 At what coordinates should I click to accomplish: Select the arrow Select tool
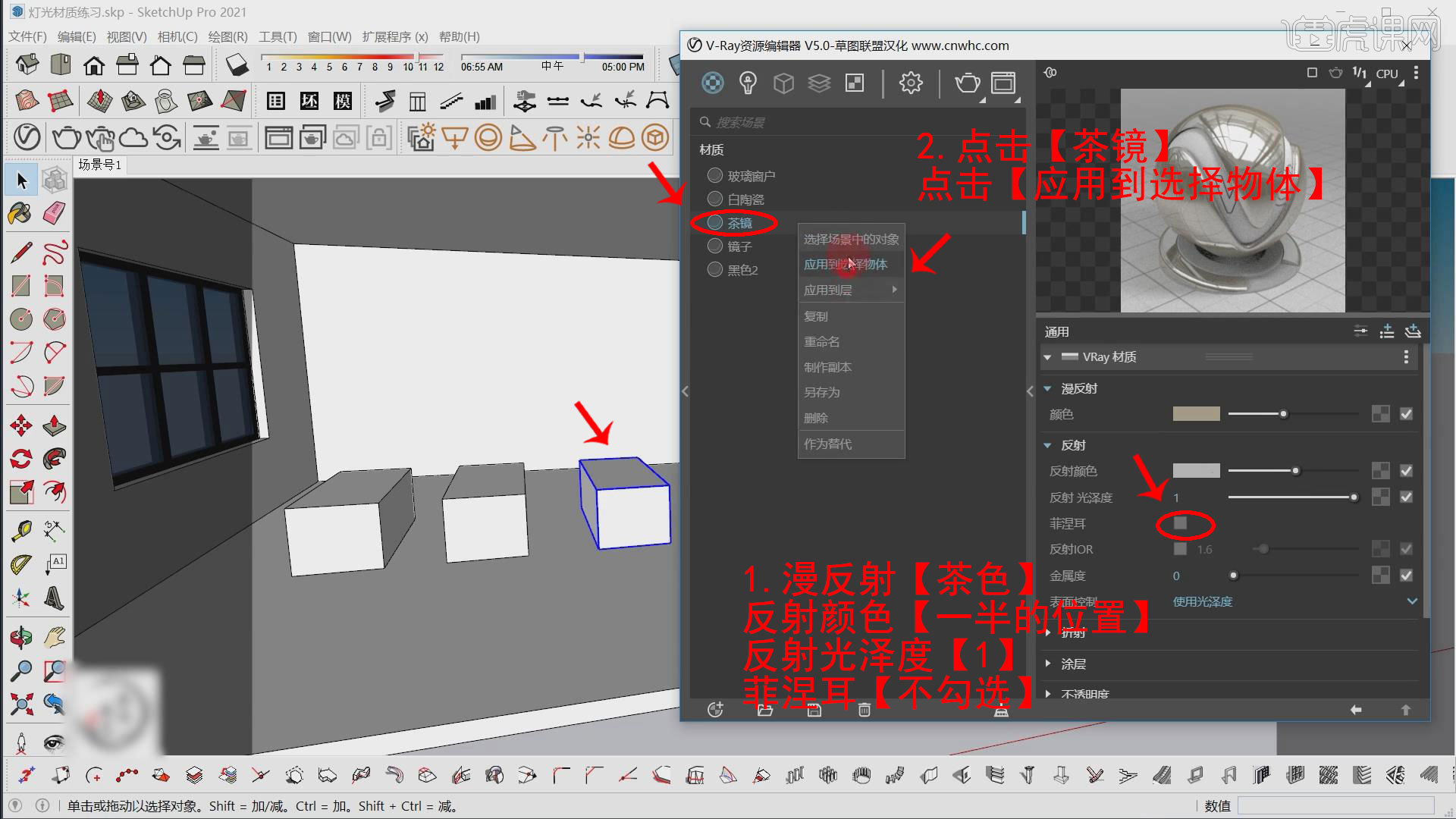[x=21, y=180]
